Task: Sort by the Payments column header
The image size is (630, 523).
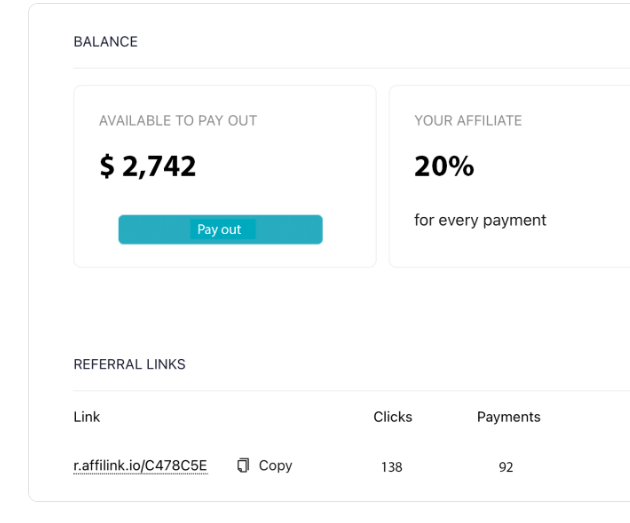Action: pyautogui.click(x=508, y=417)
